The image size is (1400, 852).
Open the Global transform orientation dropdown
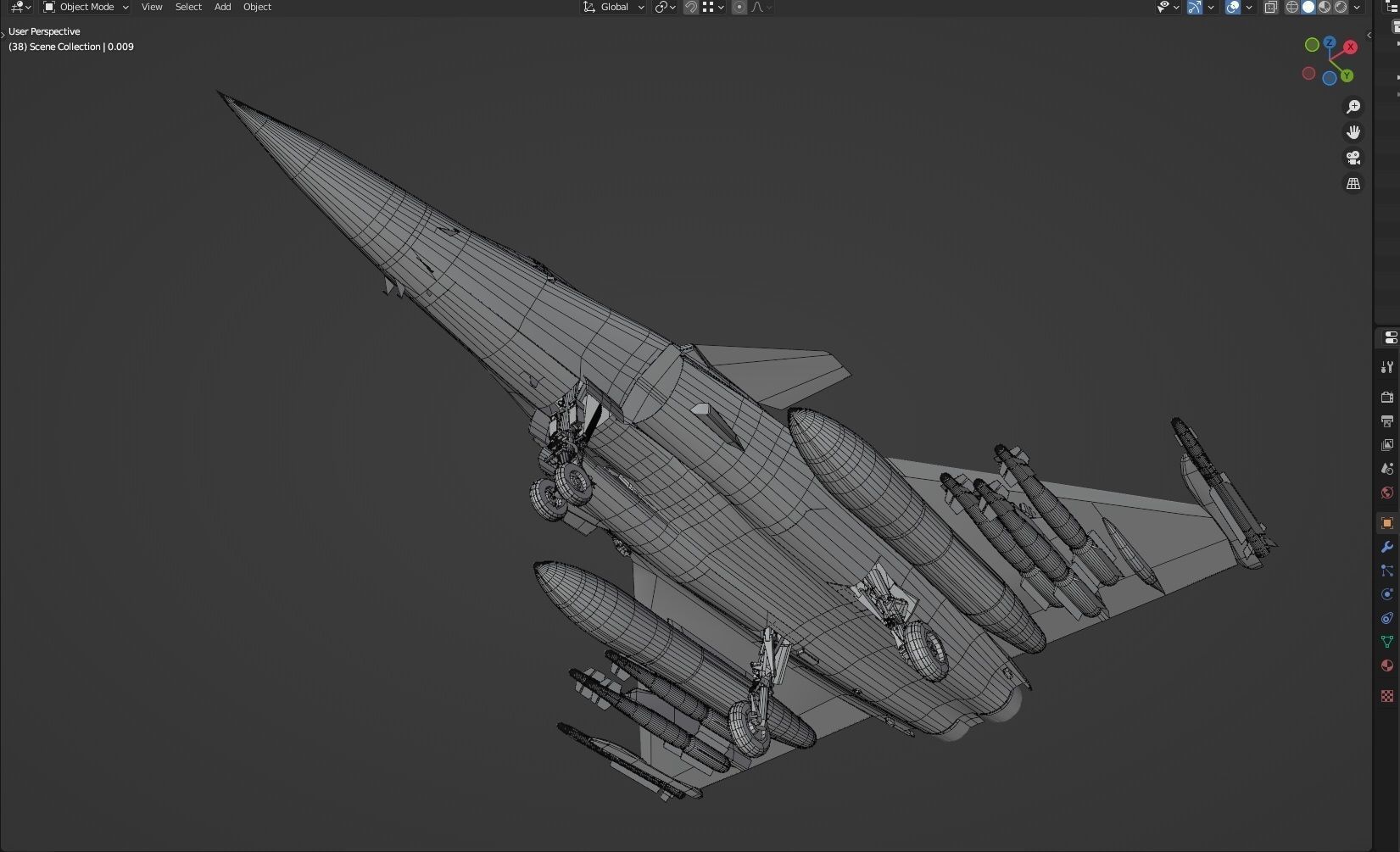point(613,7)
